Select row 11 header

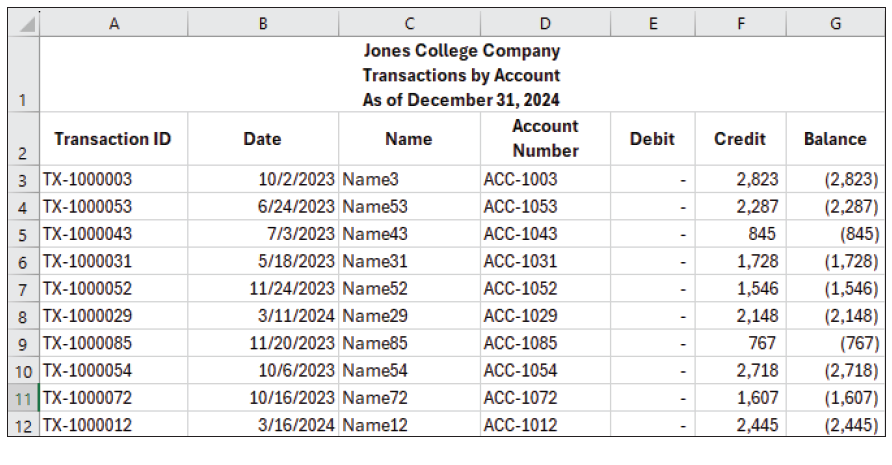point(22,399)
